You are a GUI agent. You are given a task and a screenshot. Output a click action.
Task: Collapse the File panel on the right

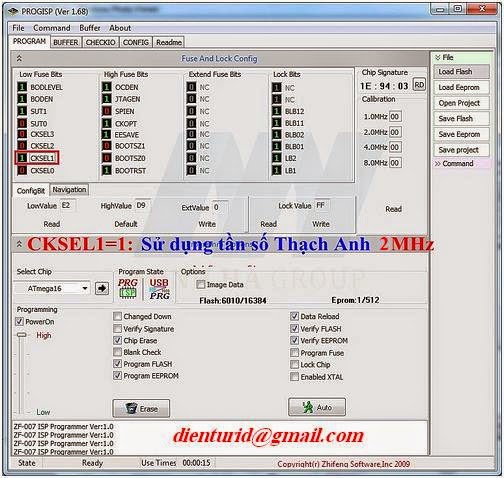point(437,57)
